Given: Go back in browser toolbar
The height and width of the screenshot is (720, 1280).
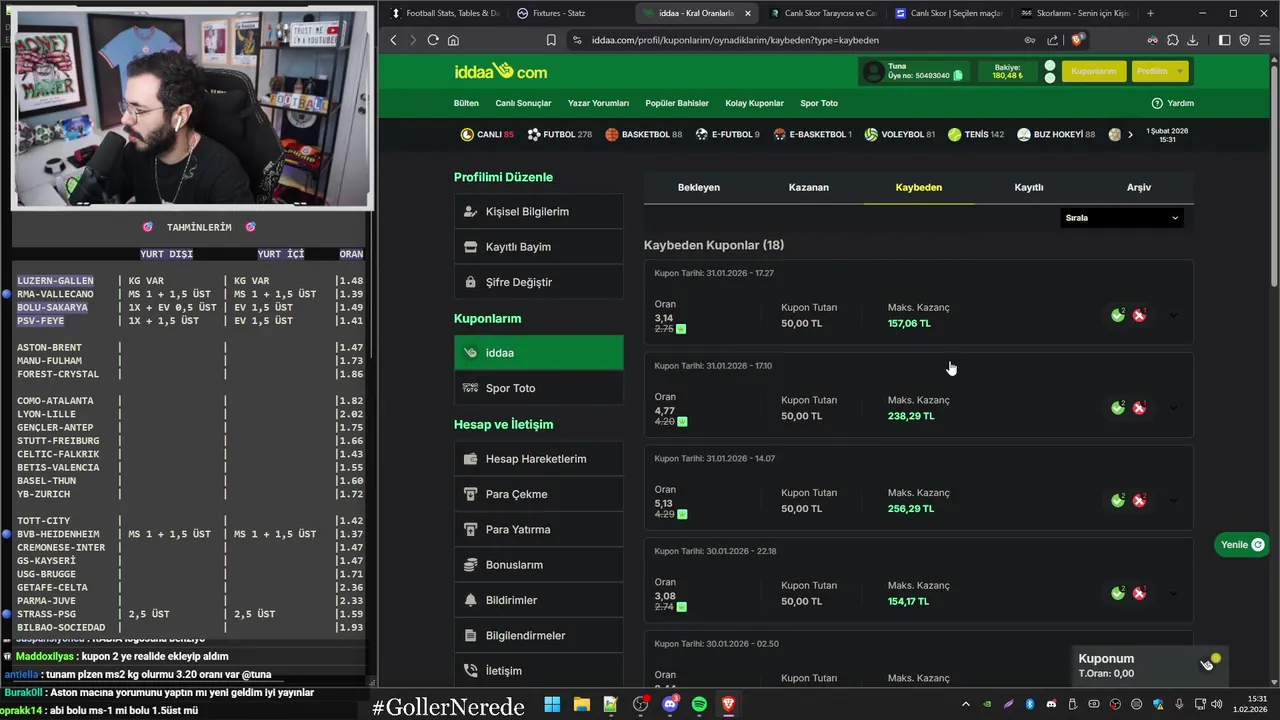Looking at the screenshot, I should 393,40.
